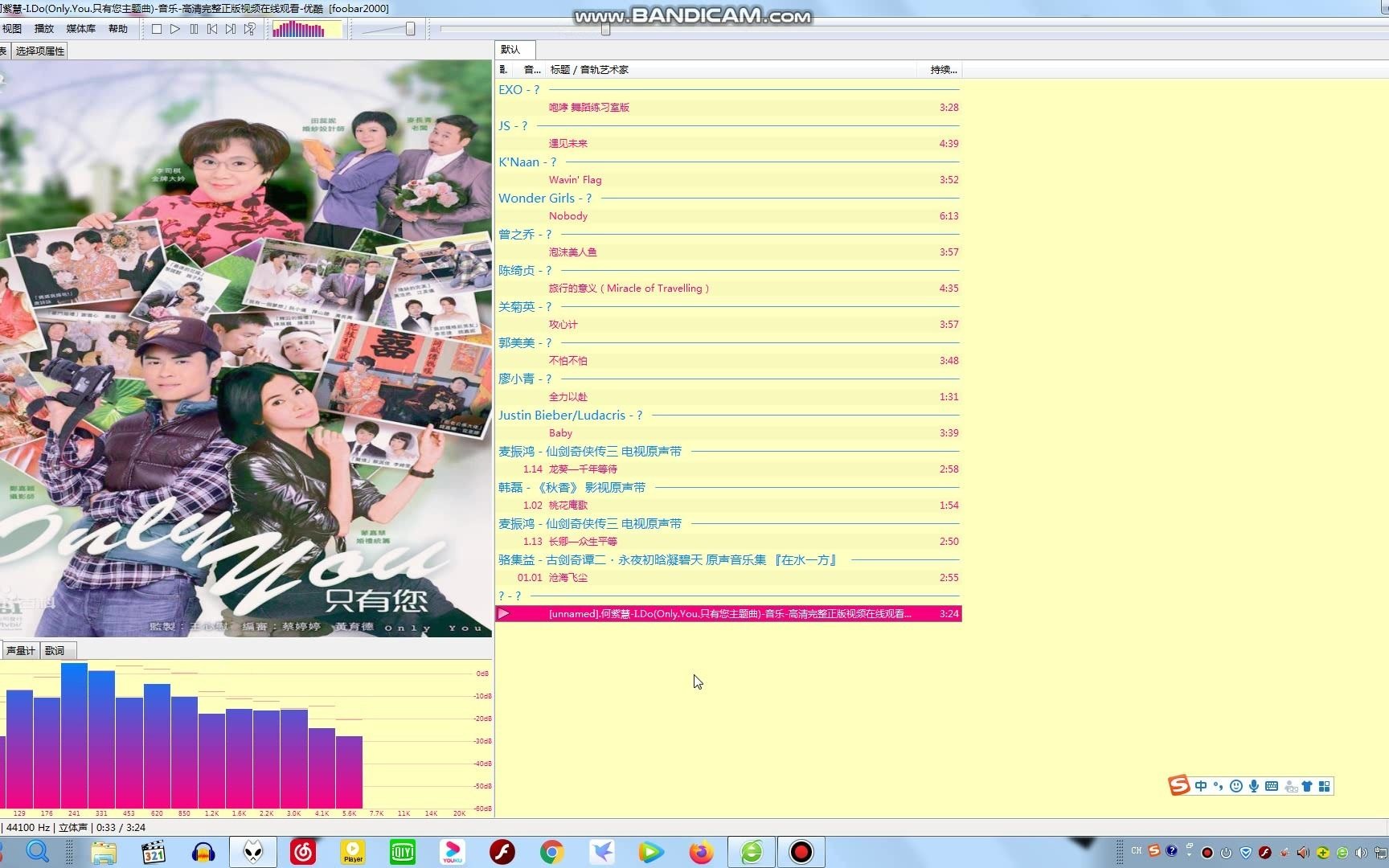Click the peak meter spectrum bars panel
The height and width of the screenshot is (868, 1389).
click(x=246, y=739)
